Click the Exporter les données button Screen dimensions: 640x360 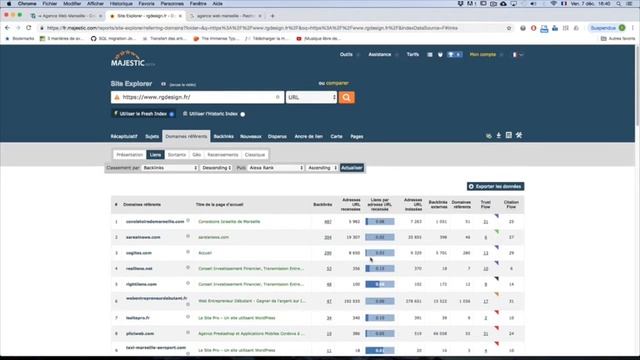click(496, 186)
